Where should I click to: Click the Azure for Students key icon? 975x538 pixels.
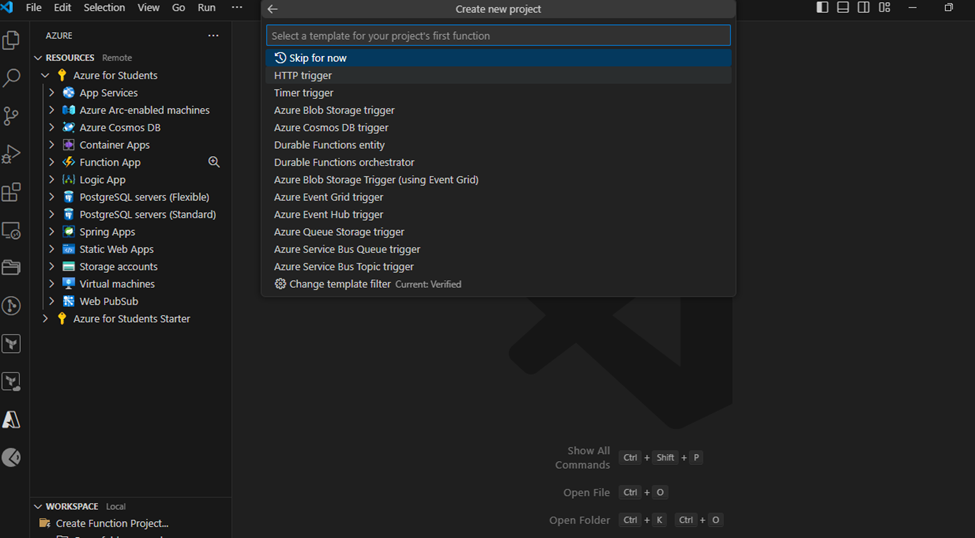tap(62, 75)
